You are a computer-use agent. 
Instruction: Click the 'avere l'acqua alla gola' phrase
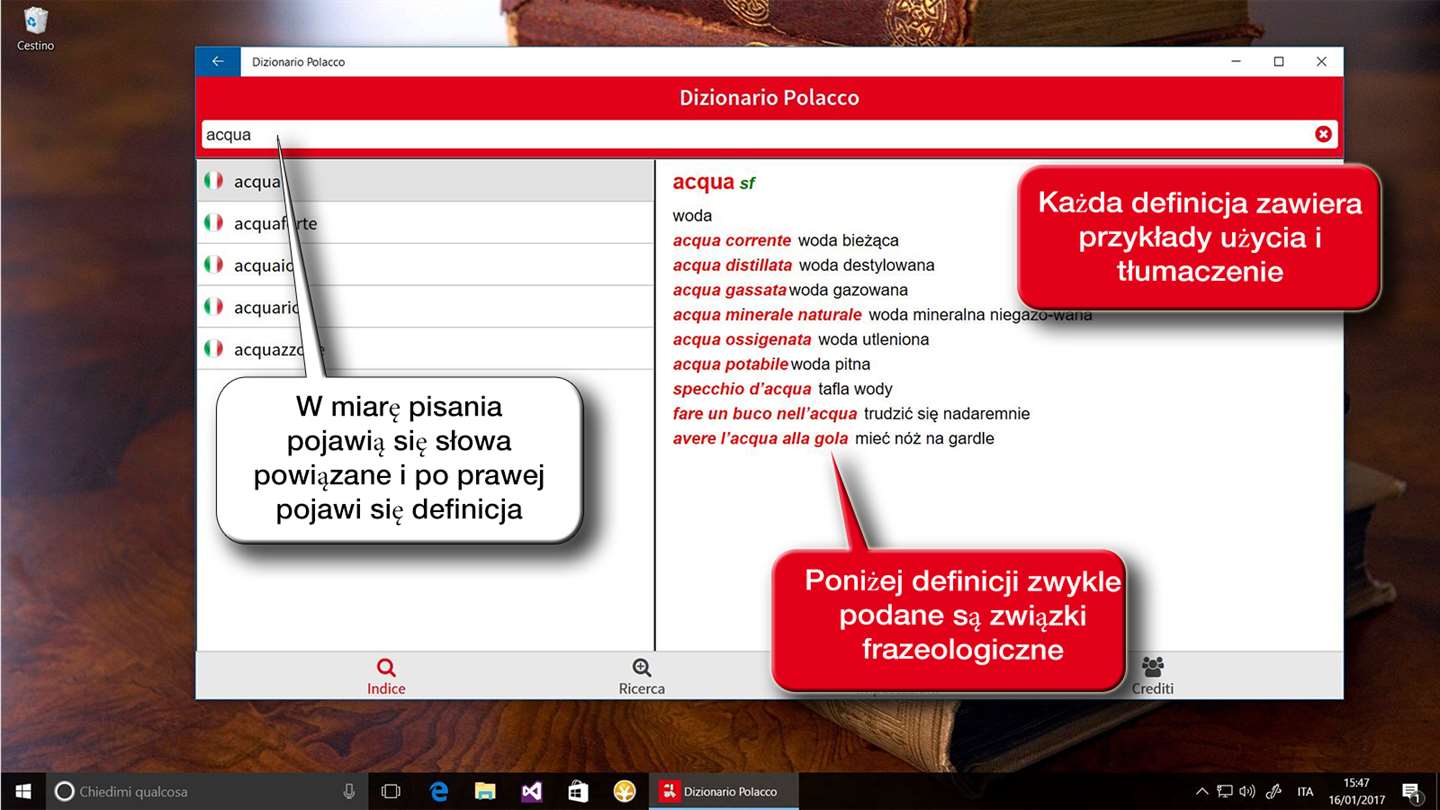click(x=760, y=438)
